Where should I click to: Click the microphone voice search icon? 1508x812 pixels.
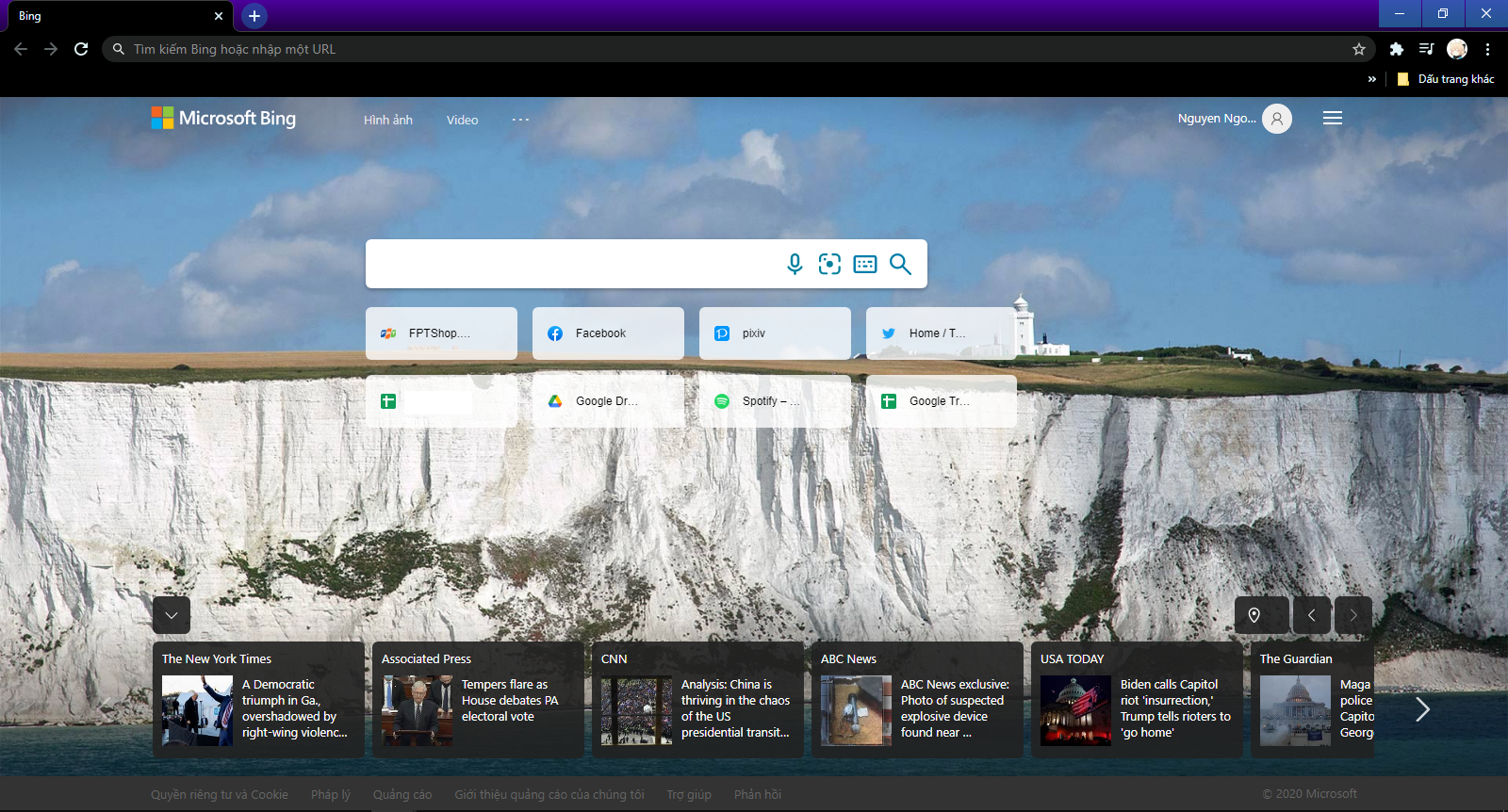(x=795, y=264)
